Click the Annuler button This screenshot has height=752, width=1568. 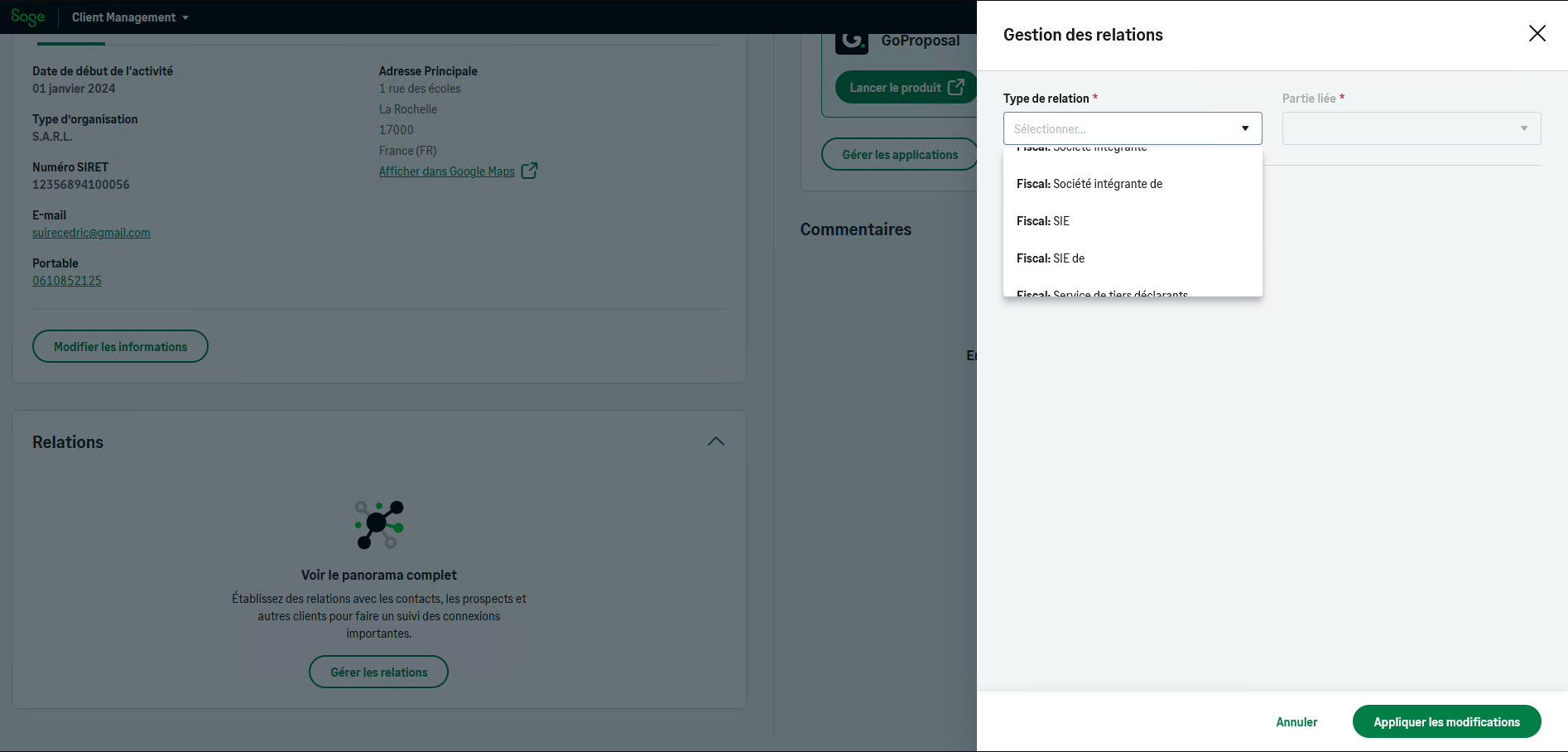coord(1296,722)
